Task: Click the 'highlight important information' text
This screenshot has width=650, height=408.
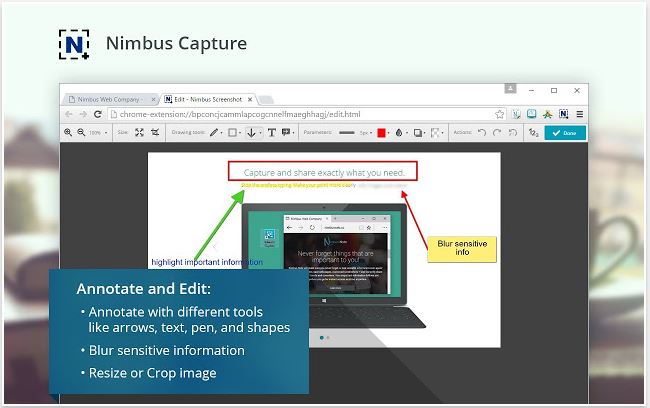Action: pos(207,262)
